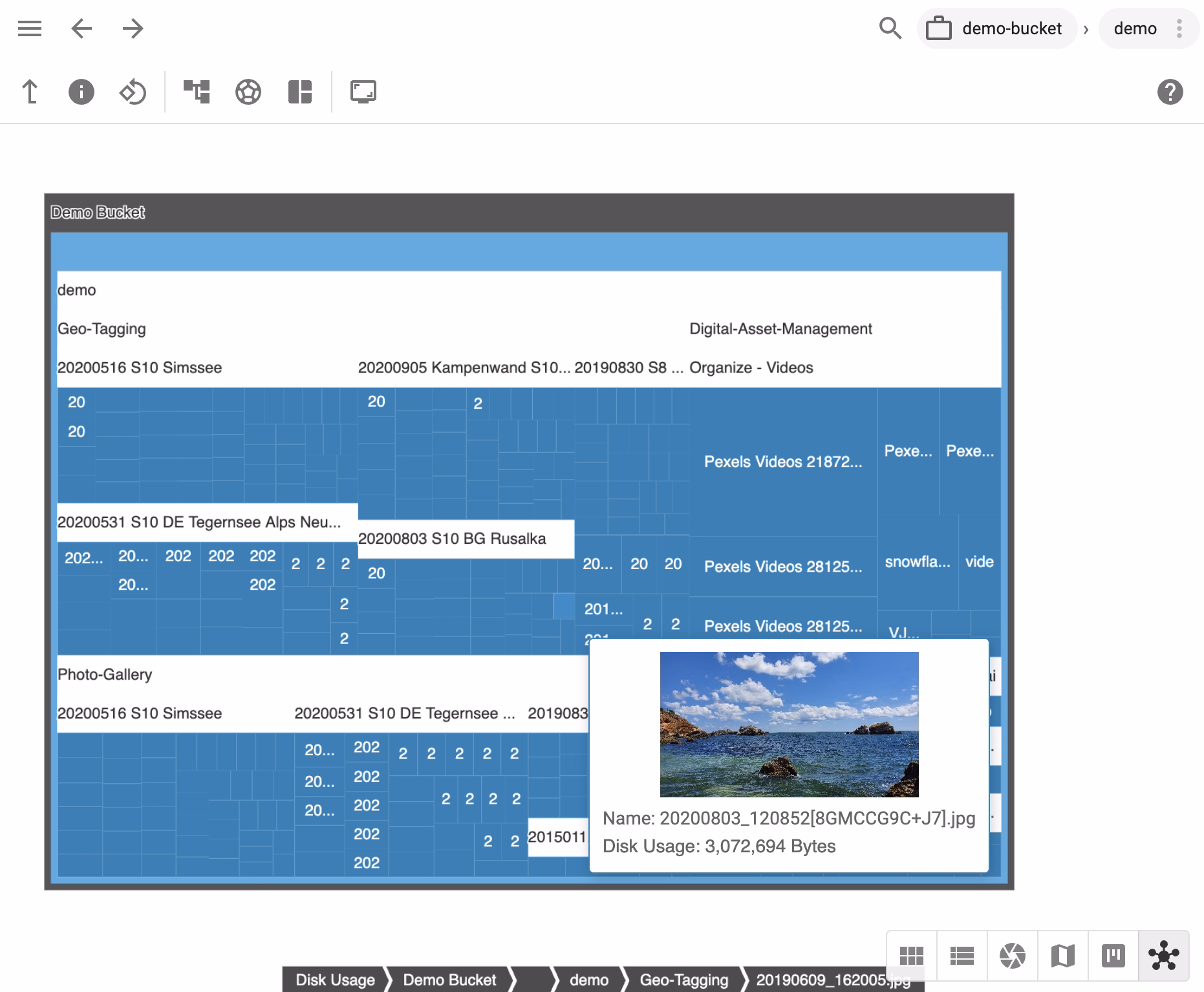The width and height of the screenshot is (1204, 992).
Task: Select the treemap hierarchy icon
Action: 197,91
